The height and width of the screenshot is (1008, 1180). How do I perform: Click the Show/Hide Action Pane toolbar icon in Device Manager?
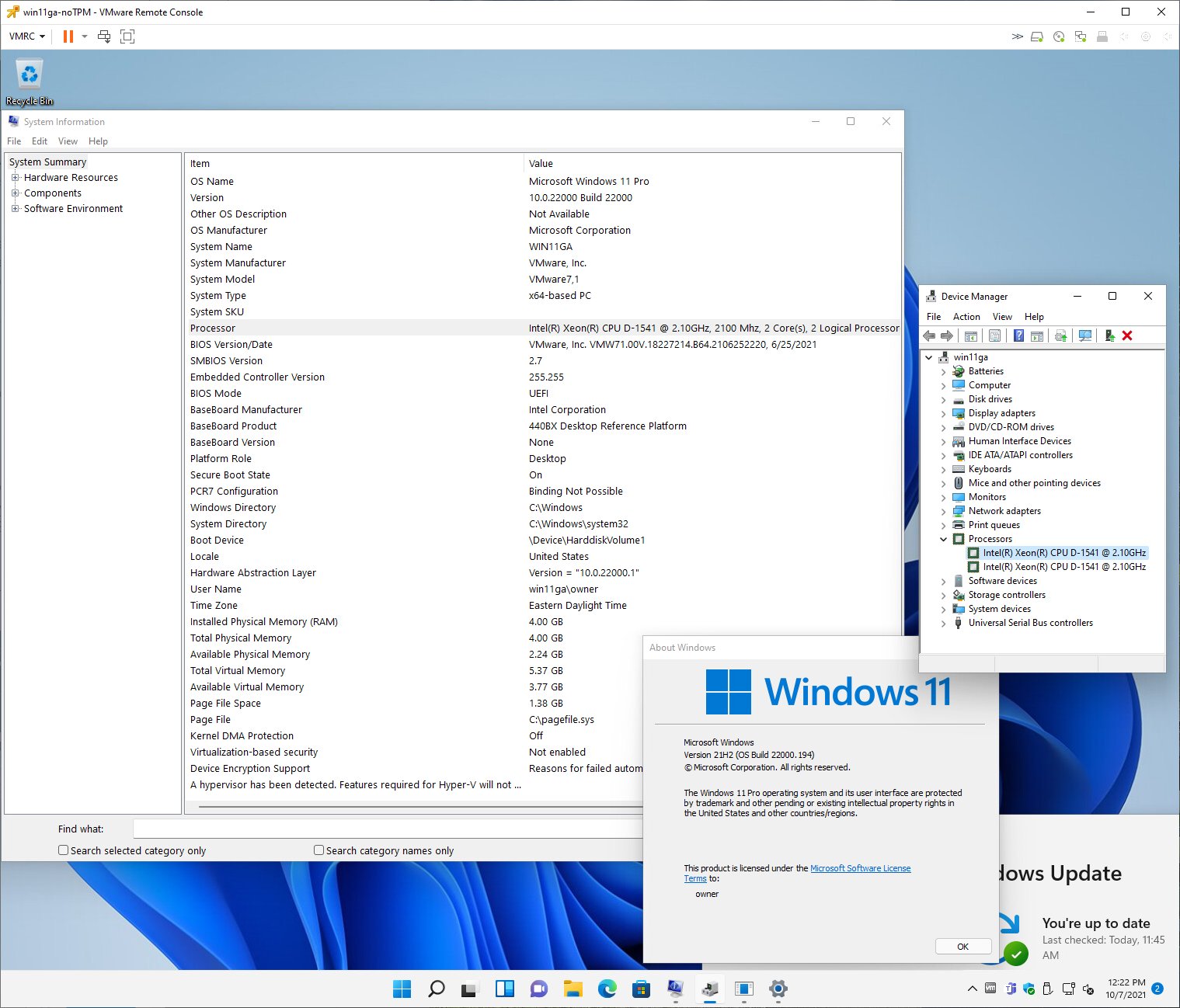[x=1036, y=335]
